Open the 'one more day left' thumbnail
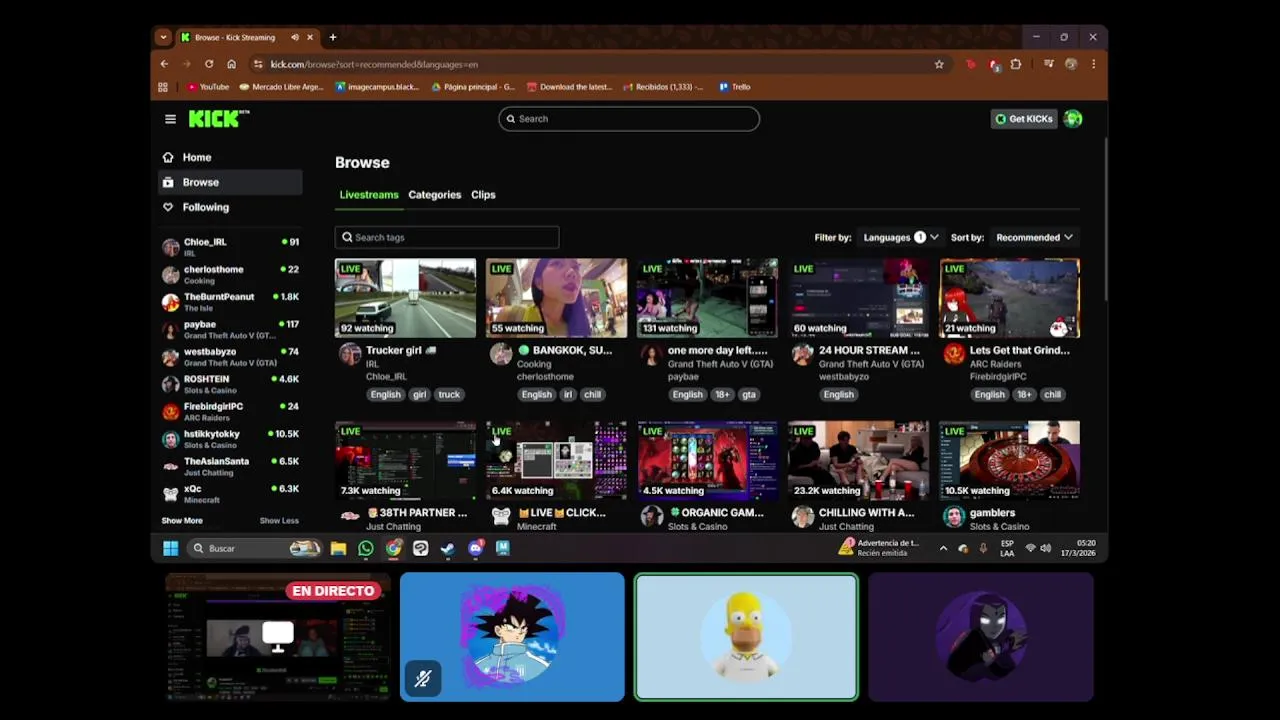This screenshot has height=720, width=1280. (x=707, y=298)
